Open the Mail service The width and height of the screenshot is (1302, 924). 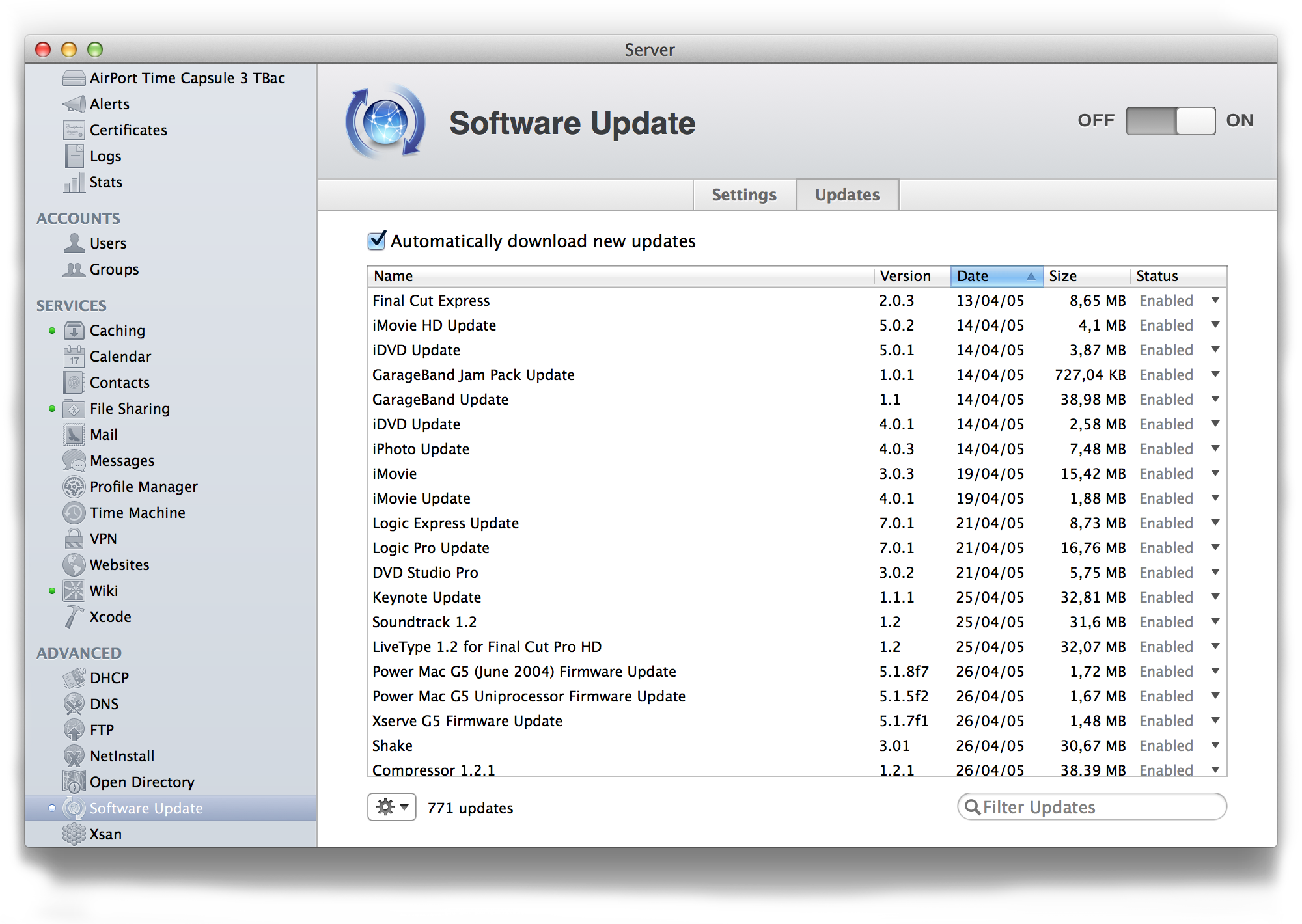90,435
